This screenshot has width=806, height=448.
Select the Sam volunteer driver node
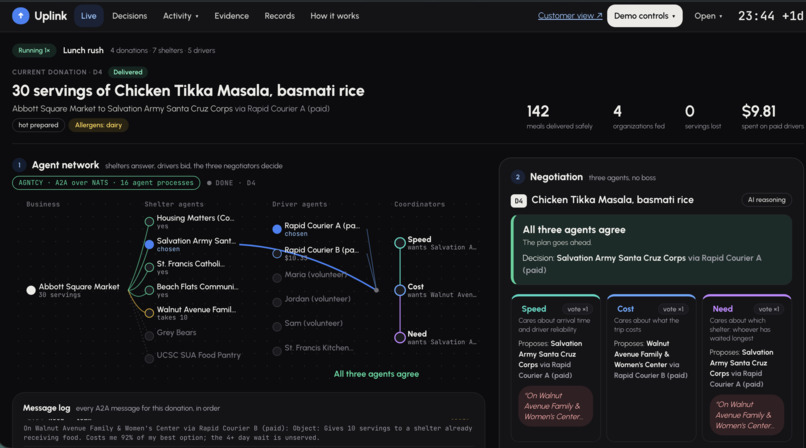pyautogui.click(x=277, y=327)
